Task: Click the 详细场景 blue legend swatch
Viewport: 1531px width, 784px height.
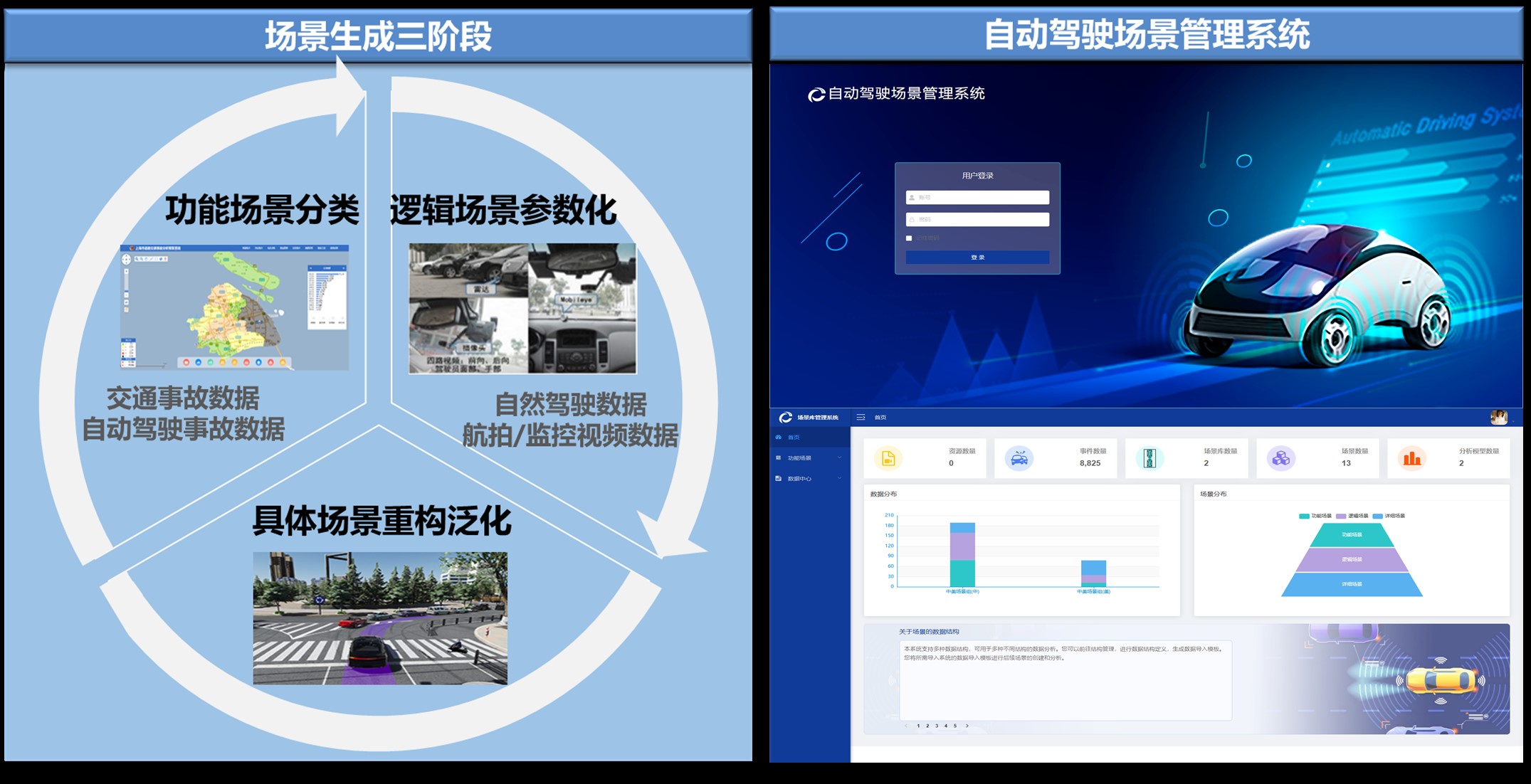Action: (1377, 516)
